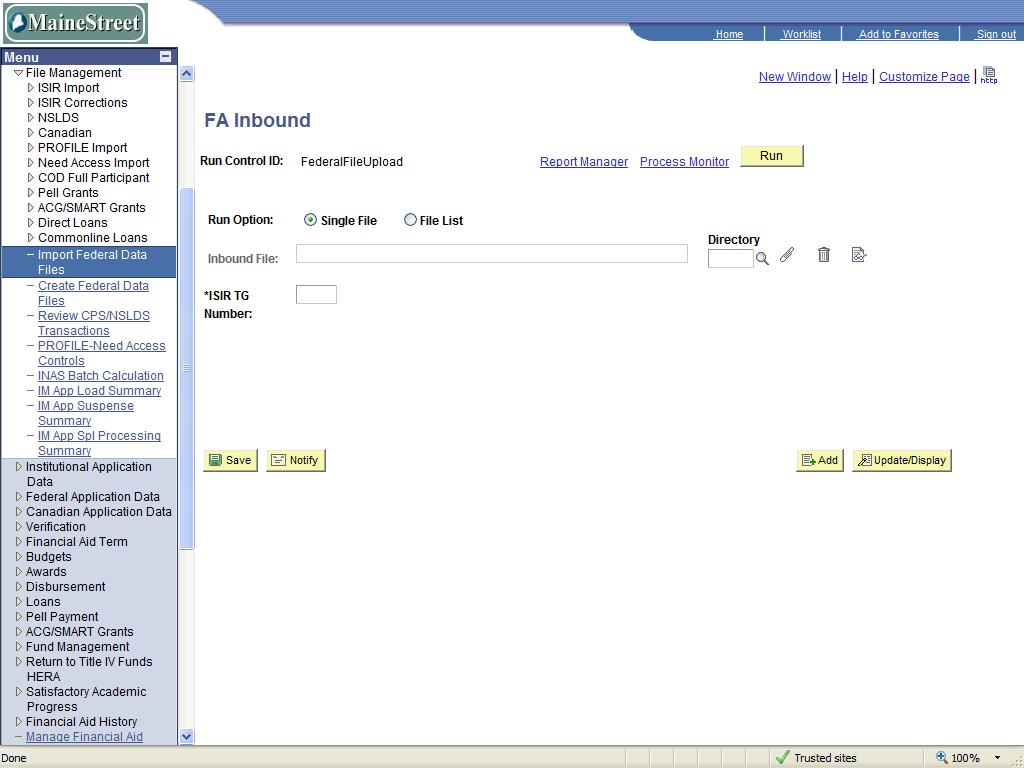
Task: Expand the Financial Aid Term folder
Action: (19, 541)
